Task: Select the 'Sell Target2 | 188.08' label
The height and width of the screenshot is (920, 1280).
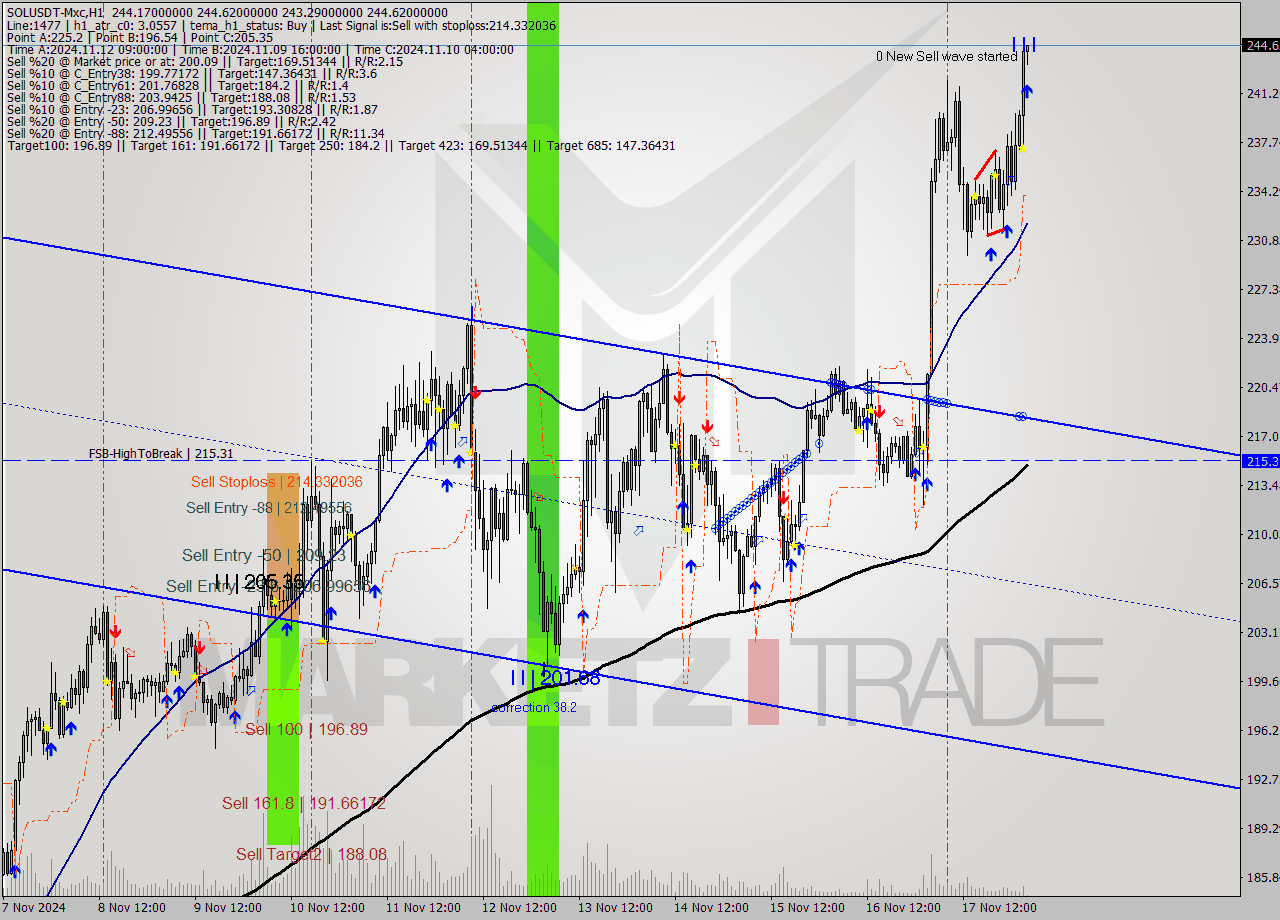Action: (311, 854)
